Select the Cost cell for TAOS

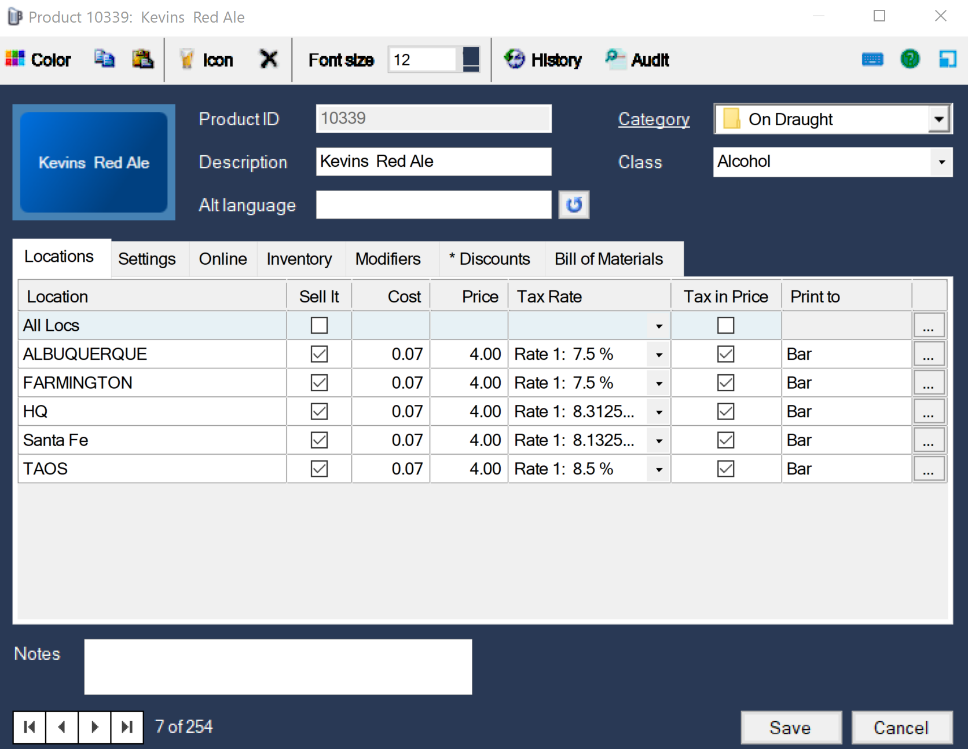(391, 469)
